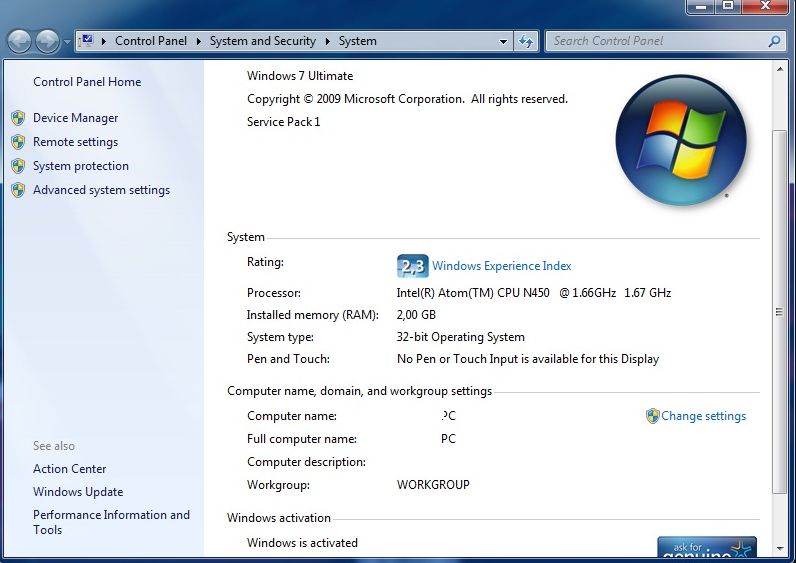This screenshot has height=563, width=796.
Task: Click the 2.3 rating score badge
Action: pos(412,266)
